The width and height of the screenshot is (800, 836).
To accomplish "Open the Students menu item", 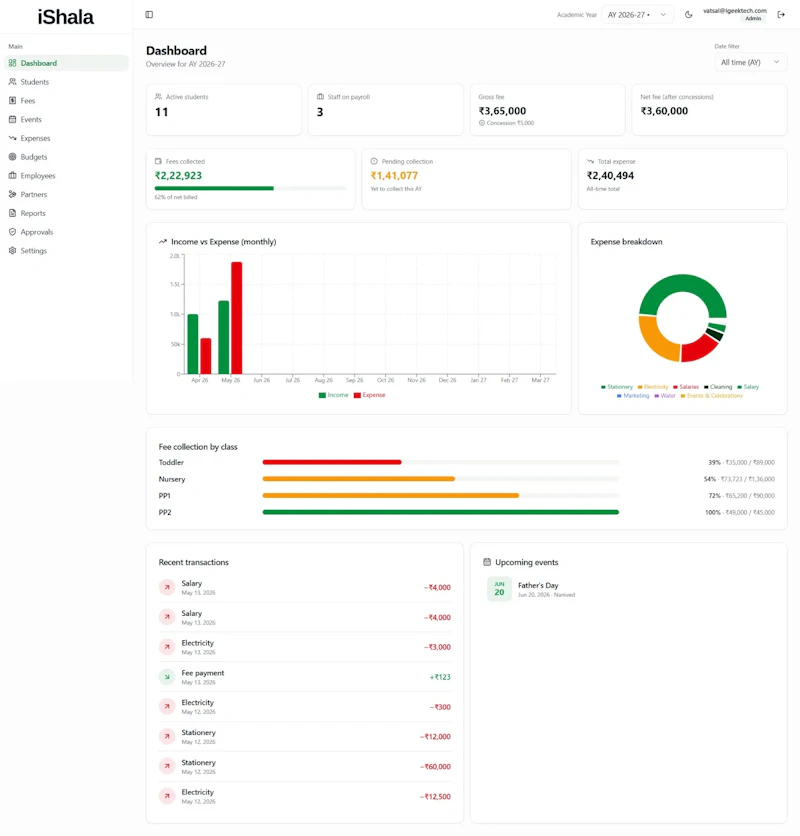I will [x=66, y=82].
